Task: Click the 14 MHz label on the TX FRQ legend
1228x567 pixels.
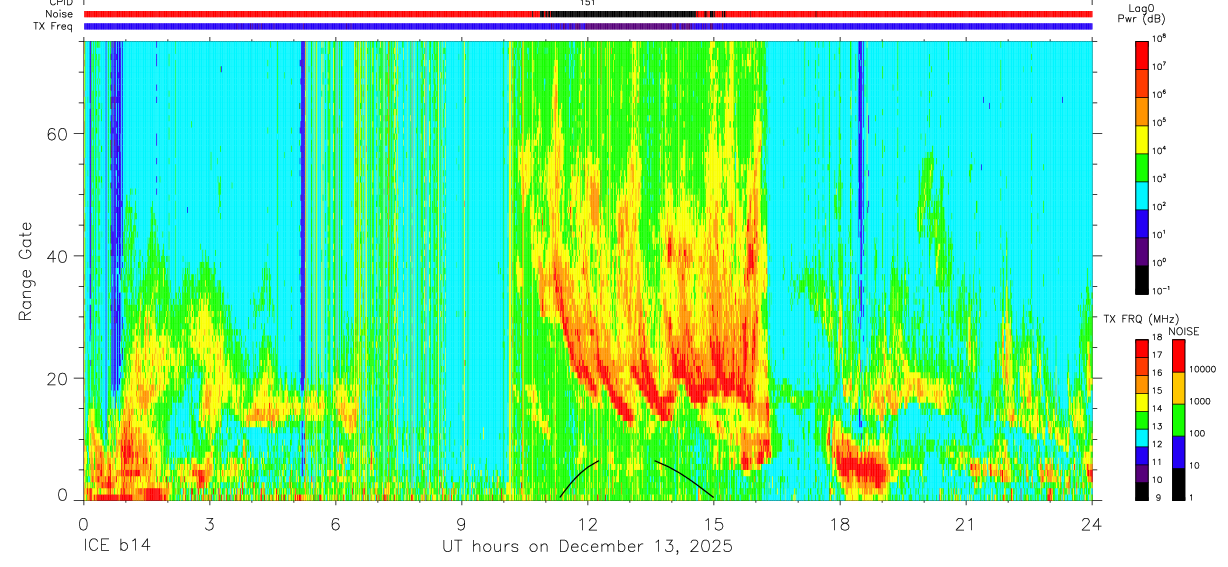Action: (x=1158, y=409)
